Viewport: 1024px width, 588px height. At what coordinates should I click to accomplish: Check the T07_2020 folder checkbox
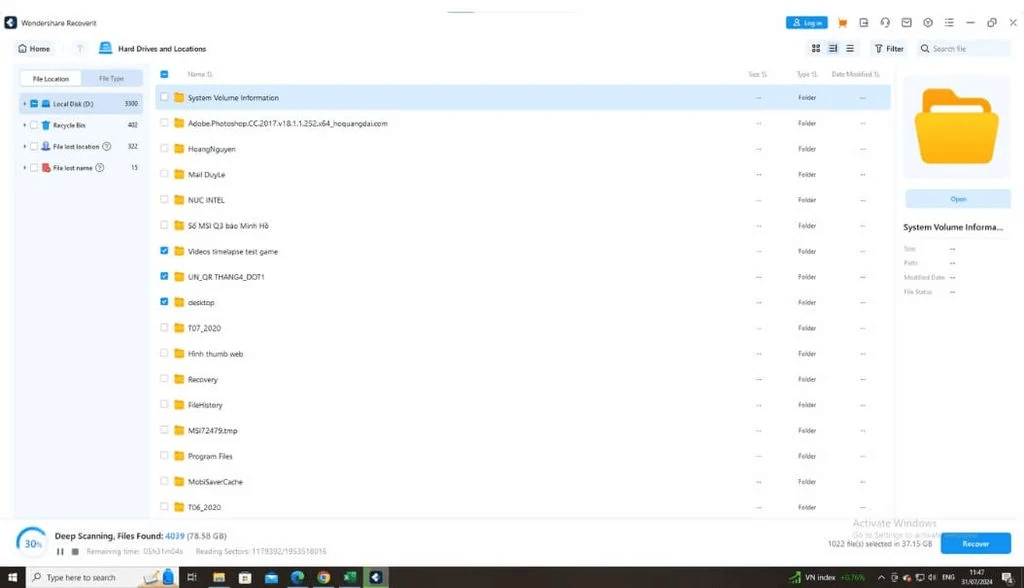point(164,327)
